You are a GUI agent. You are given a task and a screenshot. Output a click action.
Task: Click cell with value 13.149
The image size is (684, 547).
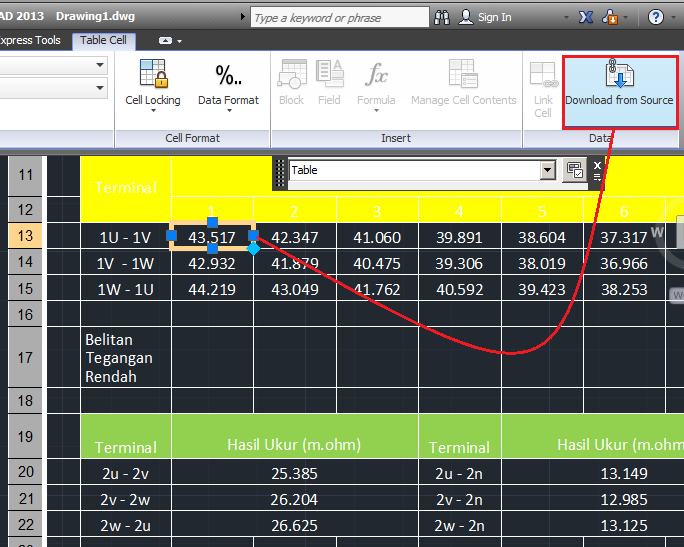[x=624, y=473]
